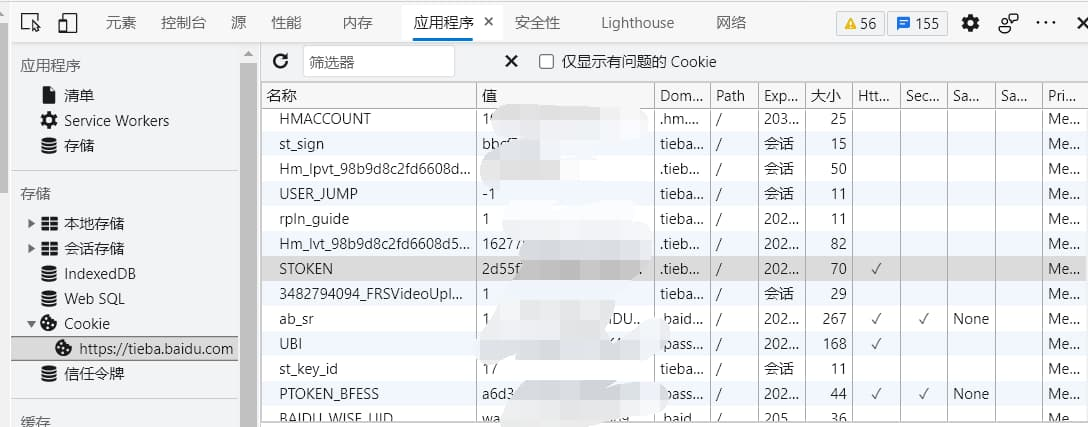Open the three-dot more options menu
Viewport: 1088px width, 427px height.
(1046, 23)
